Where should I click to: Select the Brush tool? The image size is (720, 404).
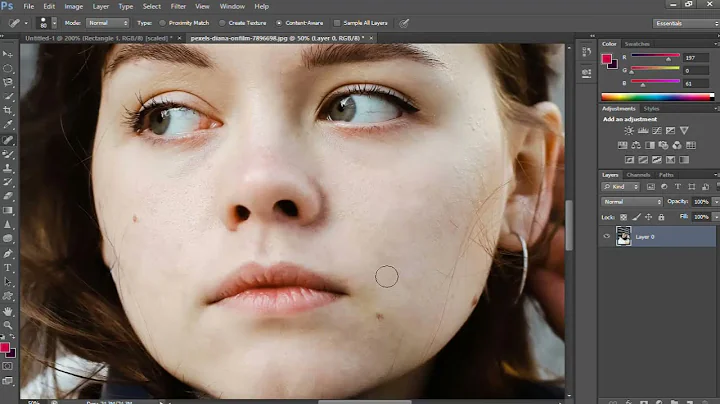(8, 154)
